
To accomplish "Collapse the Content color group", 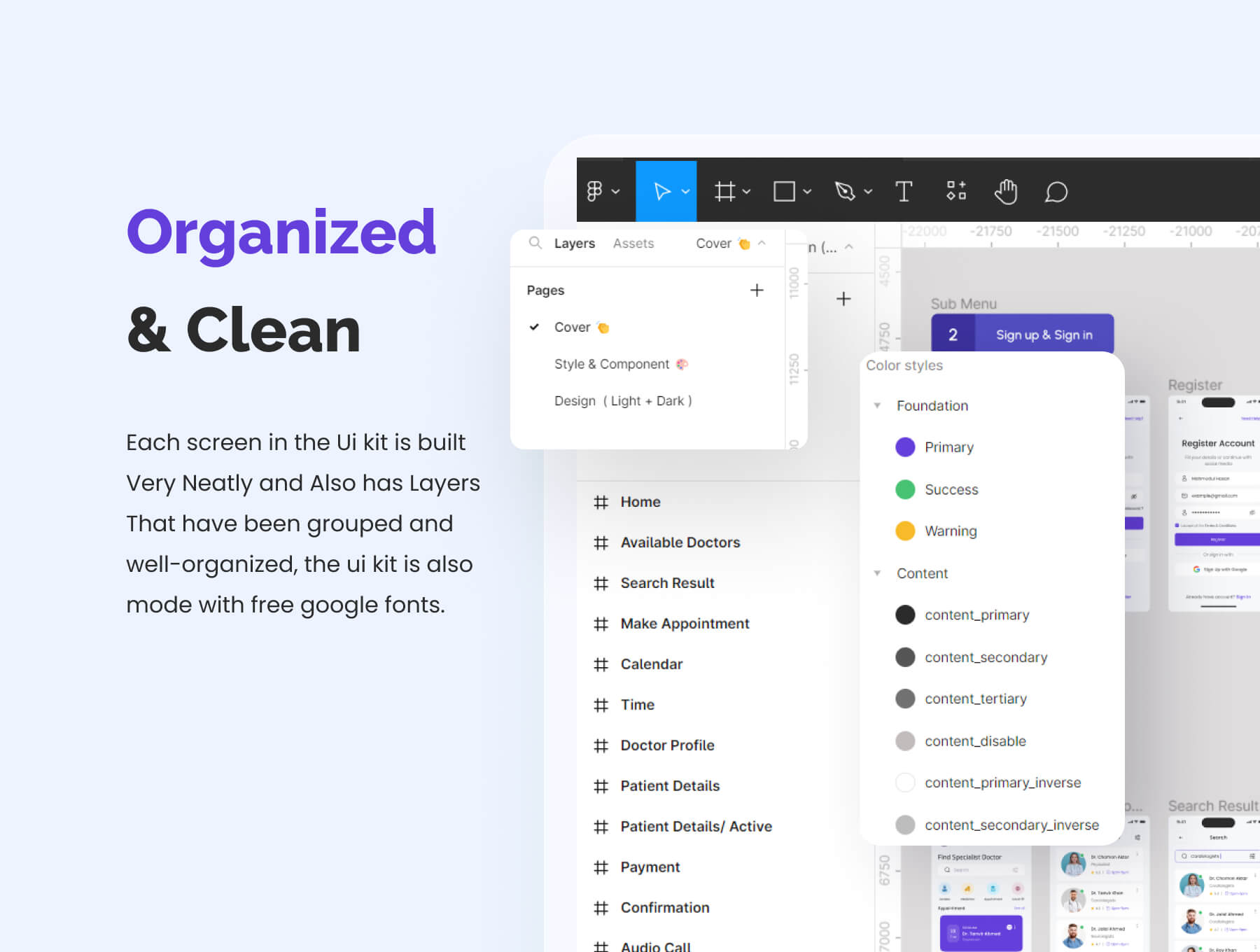I will point(877,573).
